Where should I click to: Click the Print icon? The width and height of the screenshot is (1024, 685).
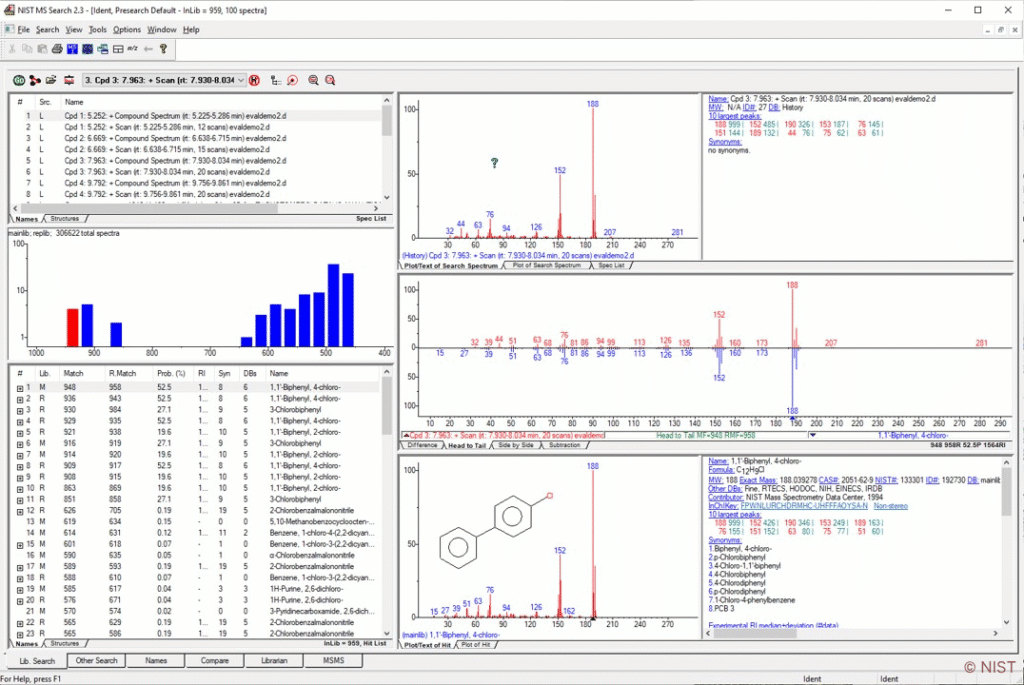pos(57,48)
